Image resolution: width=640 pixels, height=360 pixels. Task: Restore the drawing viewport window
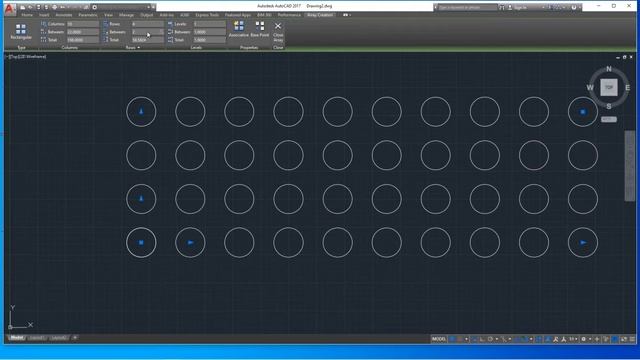point(624,57)
